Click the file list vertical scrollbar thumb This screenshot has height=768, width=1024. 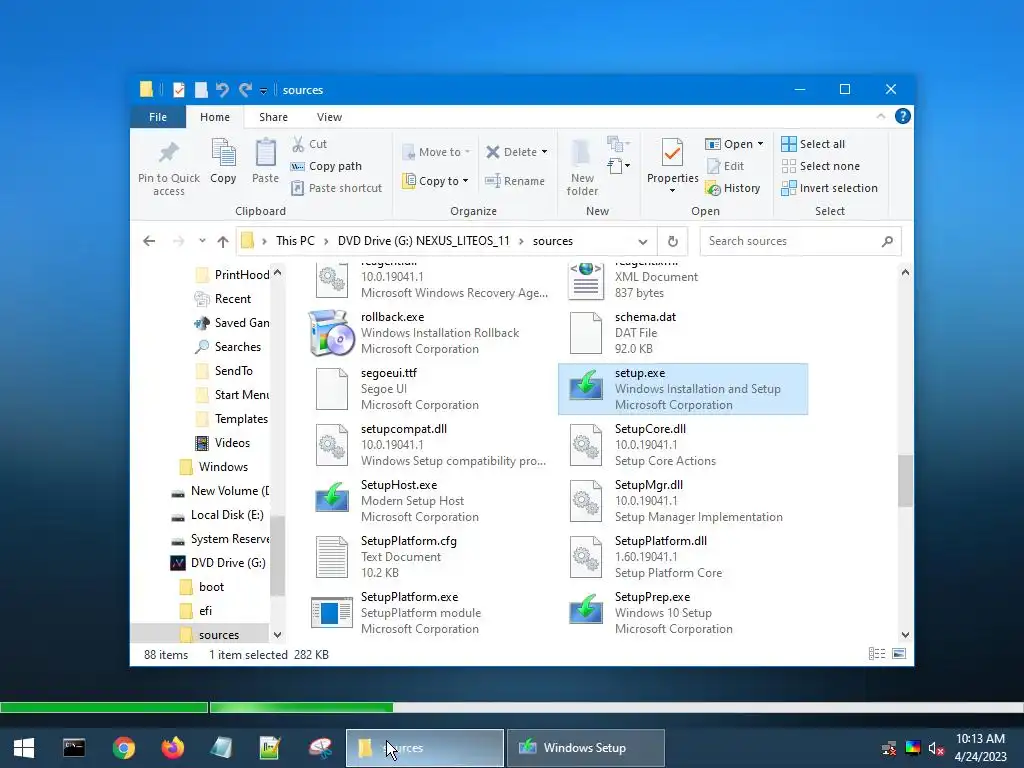(x=905, y=481)
